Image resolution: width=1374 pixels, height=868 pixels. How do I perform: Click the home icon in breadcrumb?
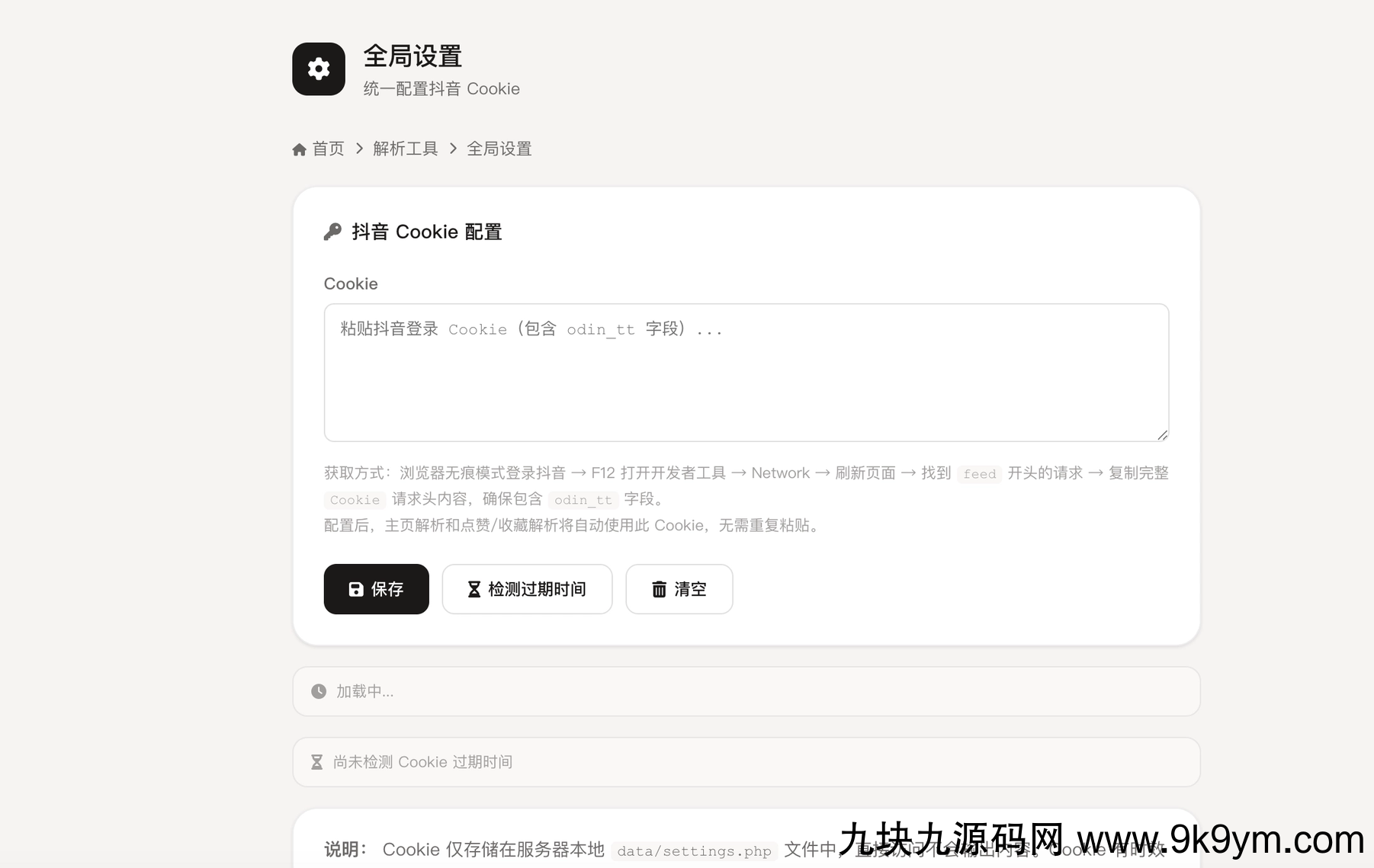299,149
